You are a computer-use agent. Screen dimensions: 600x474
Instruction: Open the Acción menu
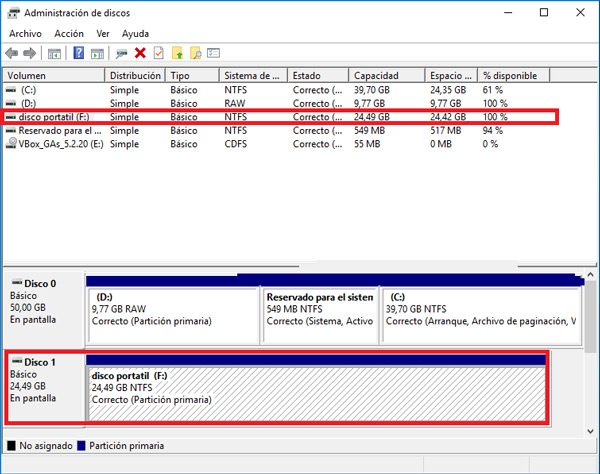[69, 34]
